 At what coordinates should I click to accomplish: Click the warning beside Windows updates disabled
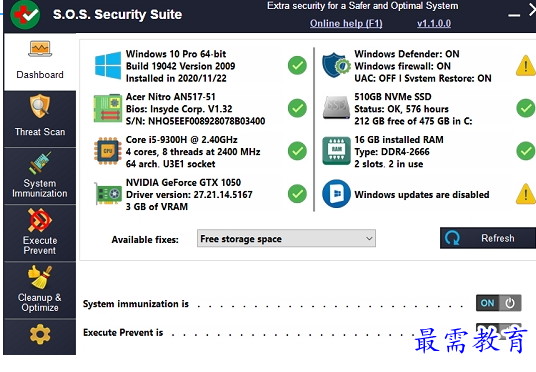(x=525, y=194)
